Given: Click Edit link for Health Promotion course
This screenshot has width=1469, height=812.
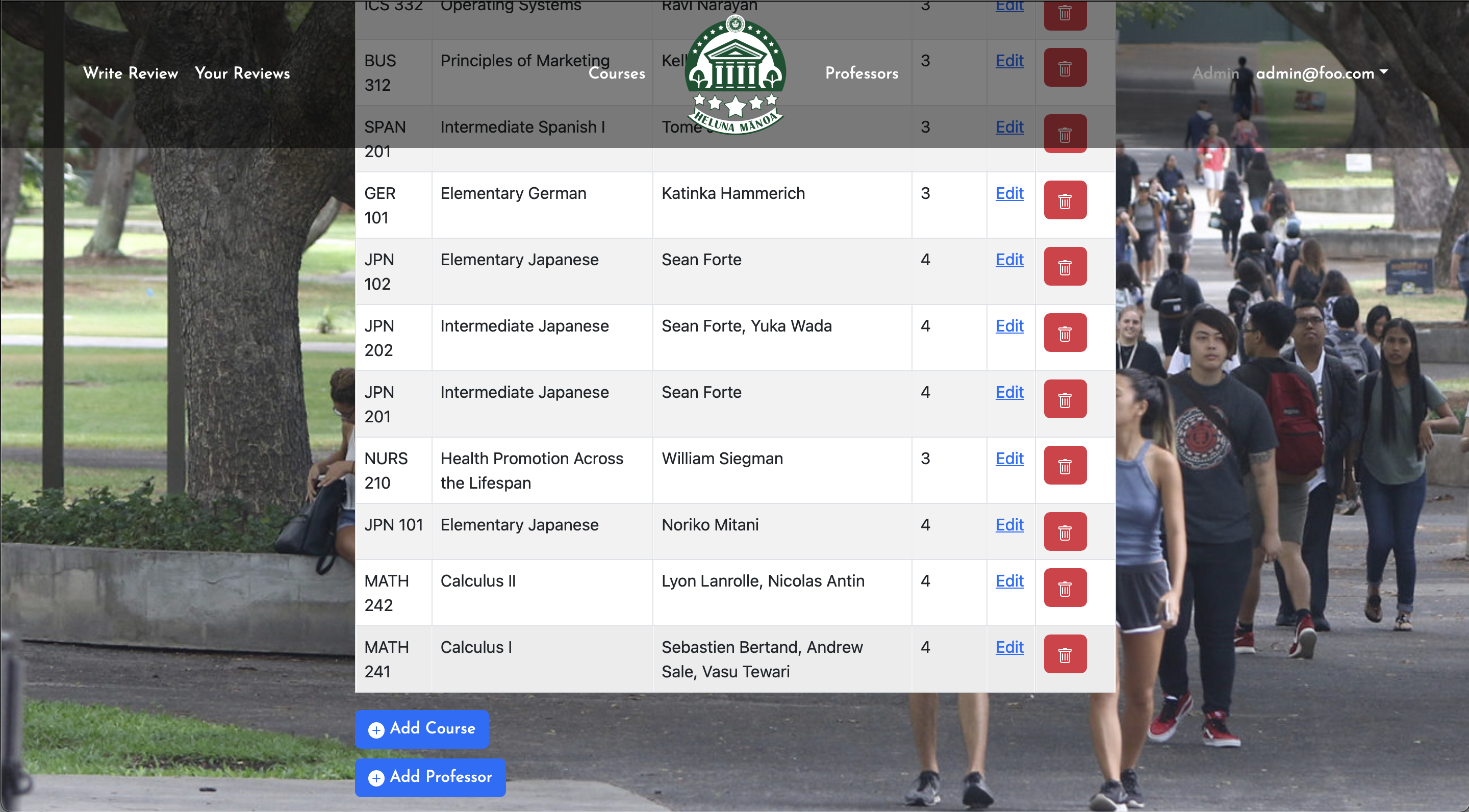Looking at the screenshot, I should click(1010, 458).
